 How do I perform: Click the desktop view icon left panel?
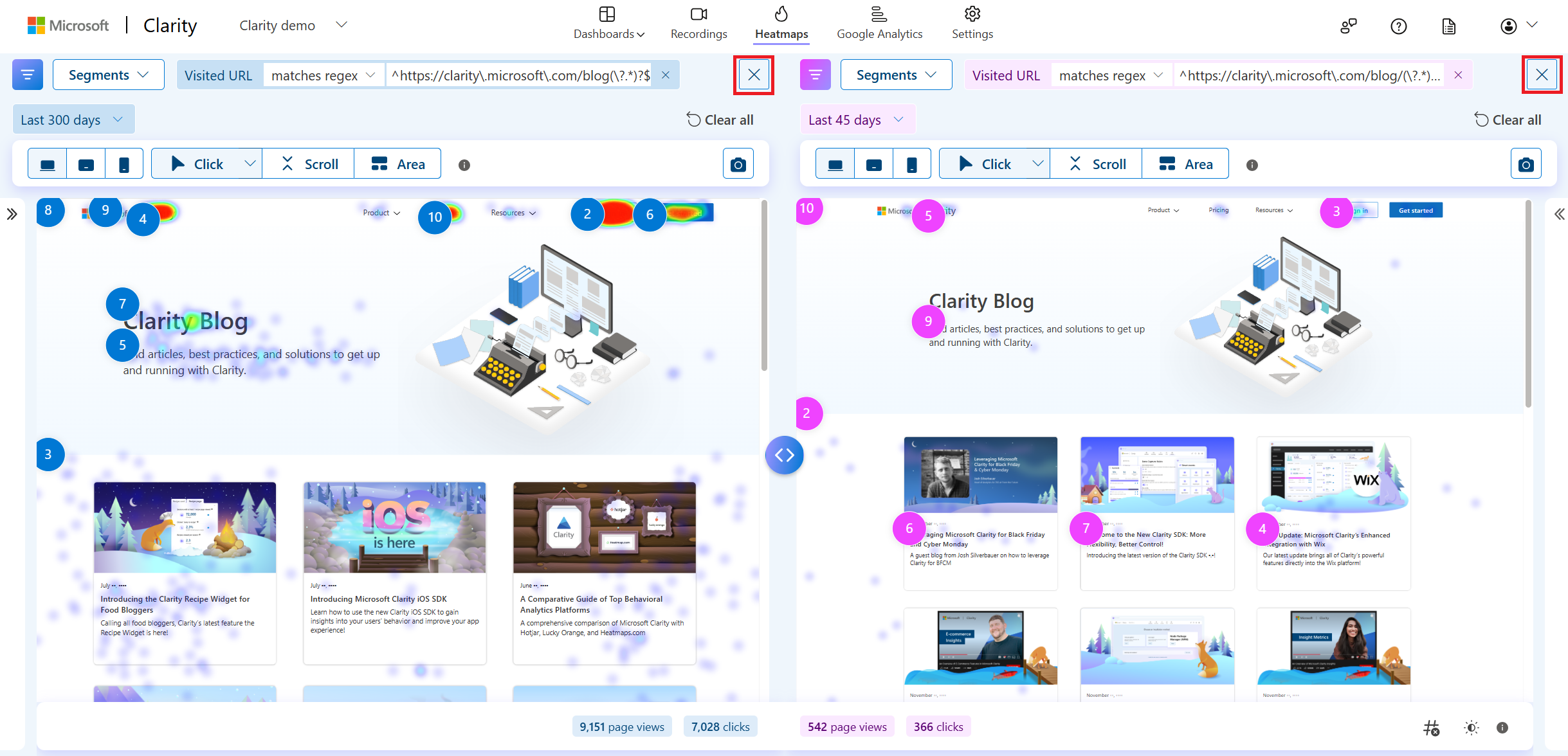coord(47,164)
